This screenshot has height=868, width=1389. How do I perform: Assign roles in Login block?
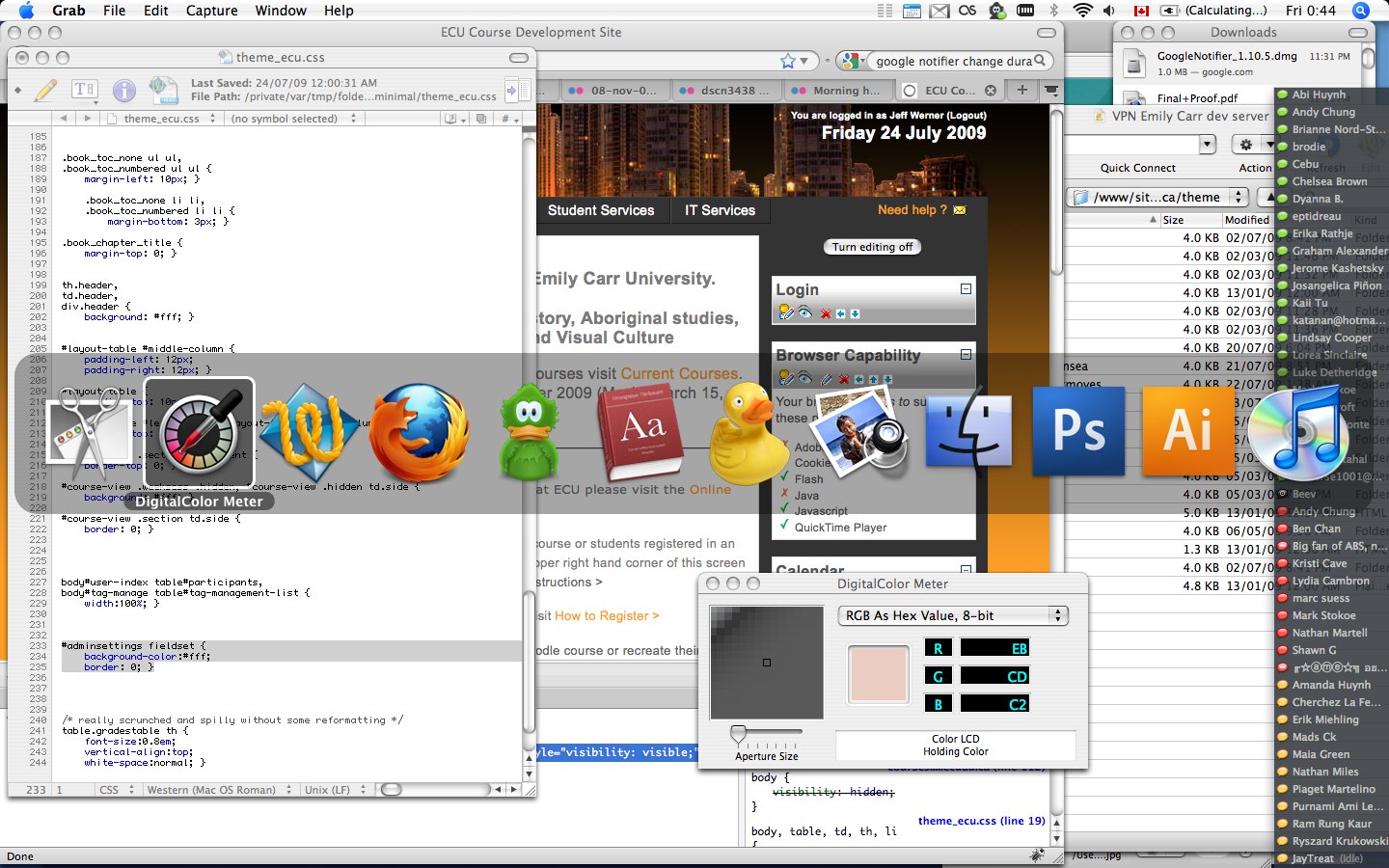(x=785, y=312)
